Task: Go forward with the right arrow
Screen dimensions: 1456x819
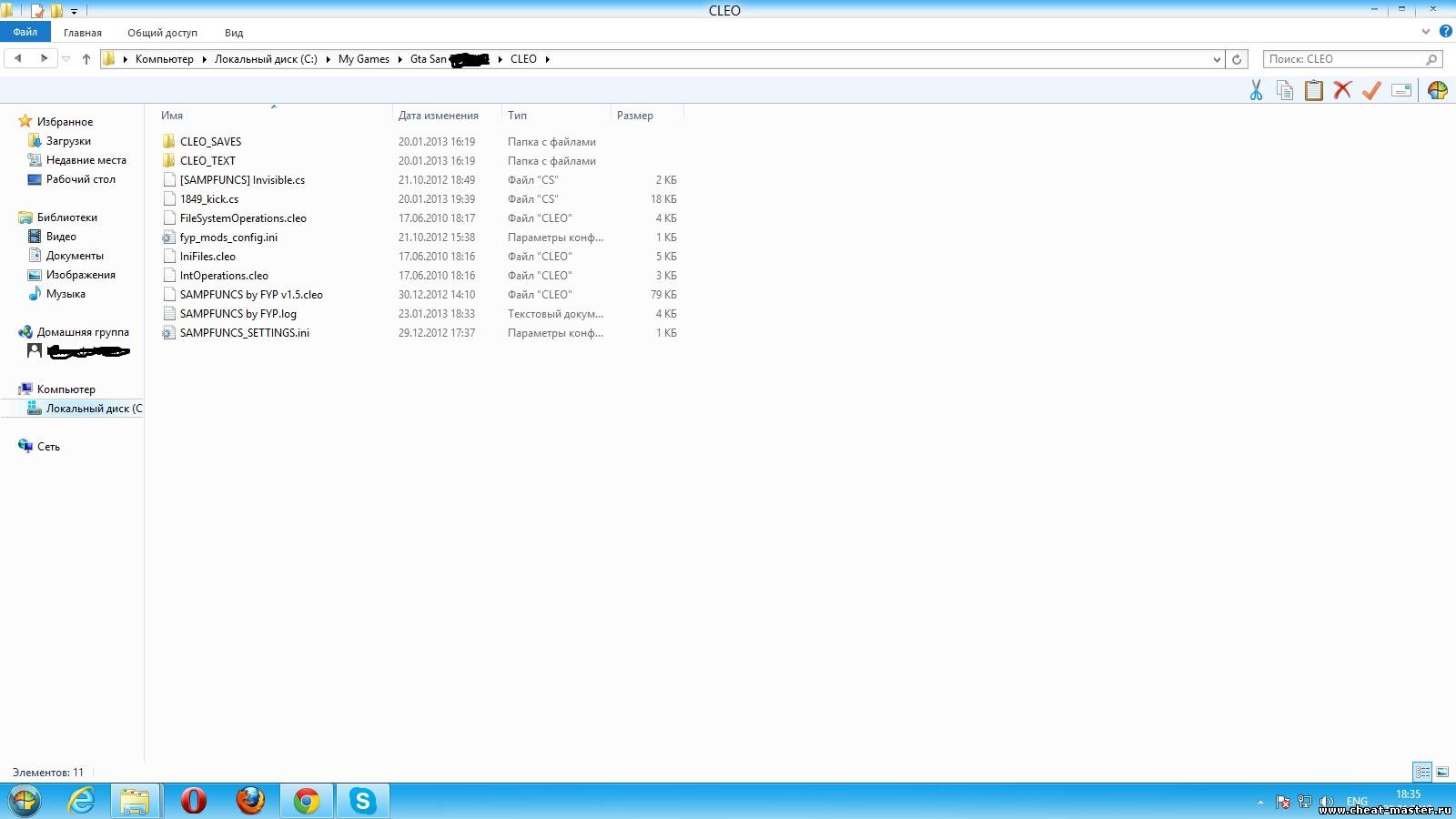Action: [43, 58]
